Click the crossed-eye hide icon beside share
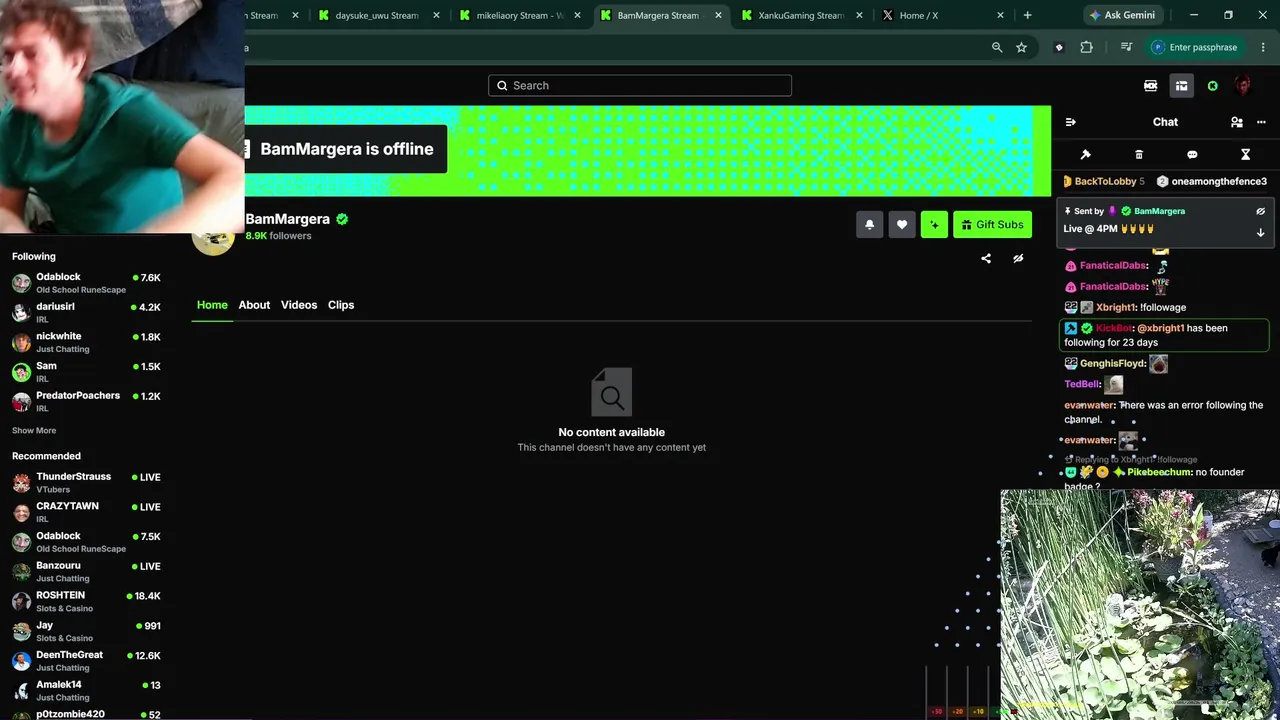The height and width of the screenshot is (720, 1280). (1018, 258)
